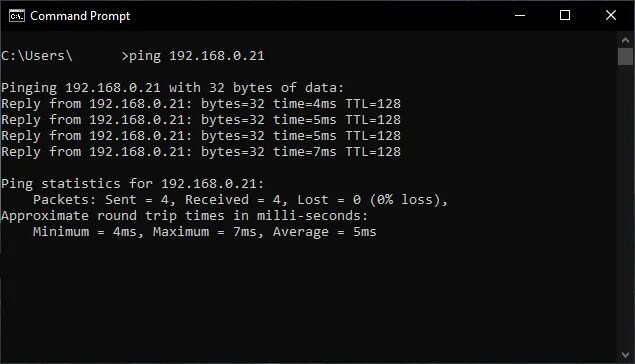Click the "Ping statistics for 192.168.0.21" line

[x=132, y=184]
